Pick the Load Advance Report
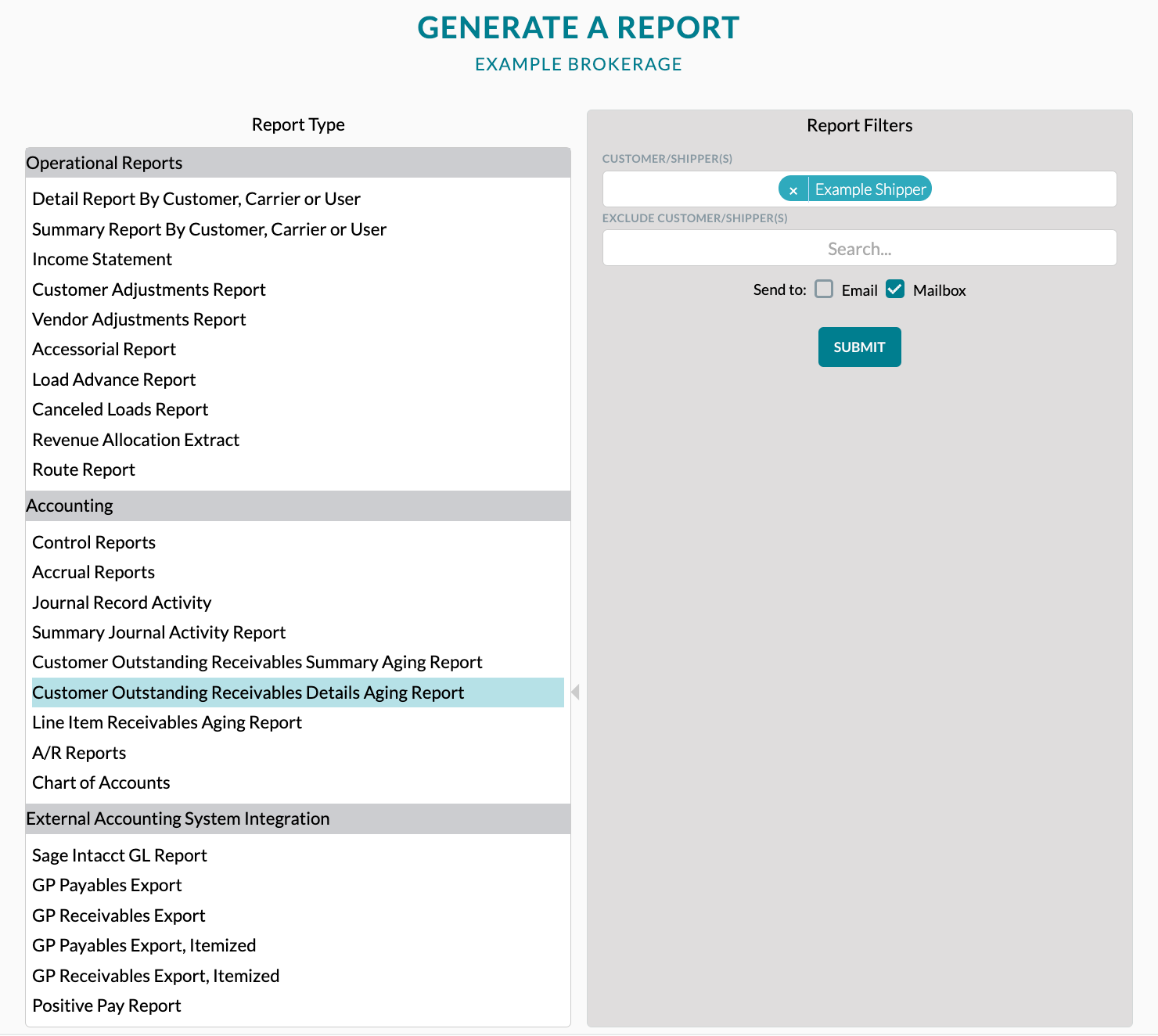 pyautogui.click(x=114, y=380)
